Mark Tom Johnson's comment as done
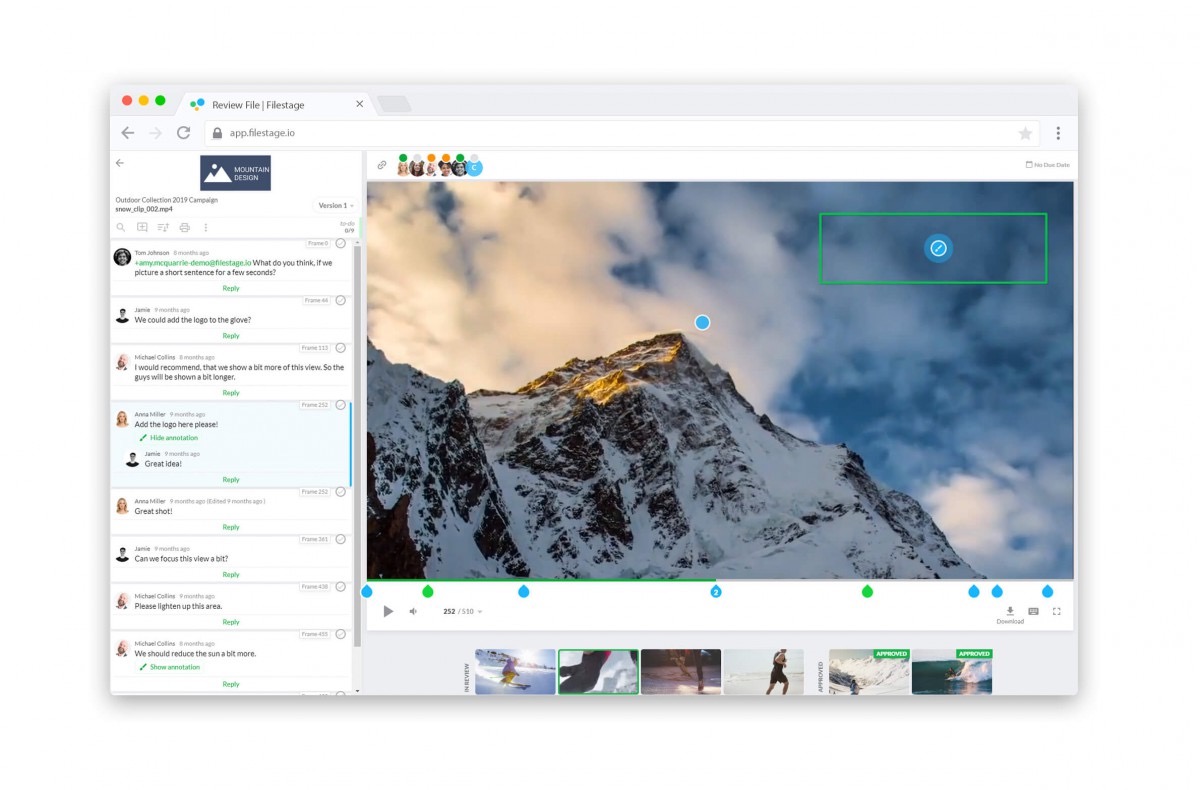 pos(339,242)
